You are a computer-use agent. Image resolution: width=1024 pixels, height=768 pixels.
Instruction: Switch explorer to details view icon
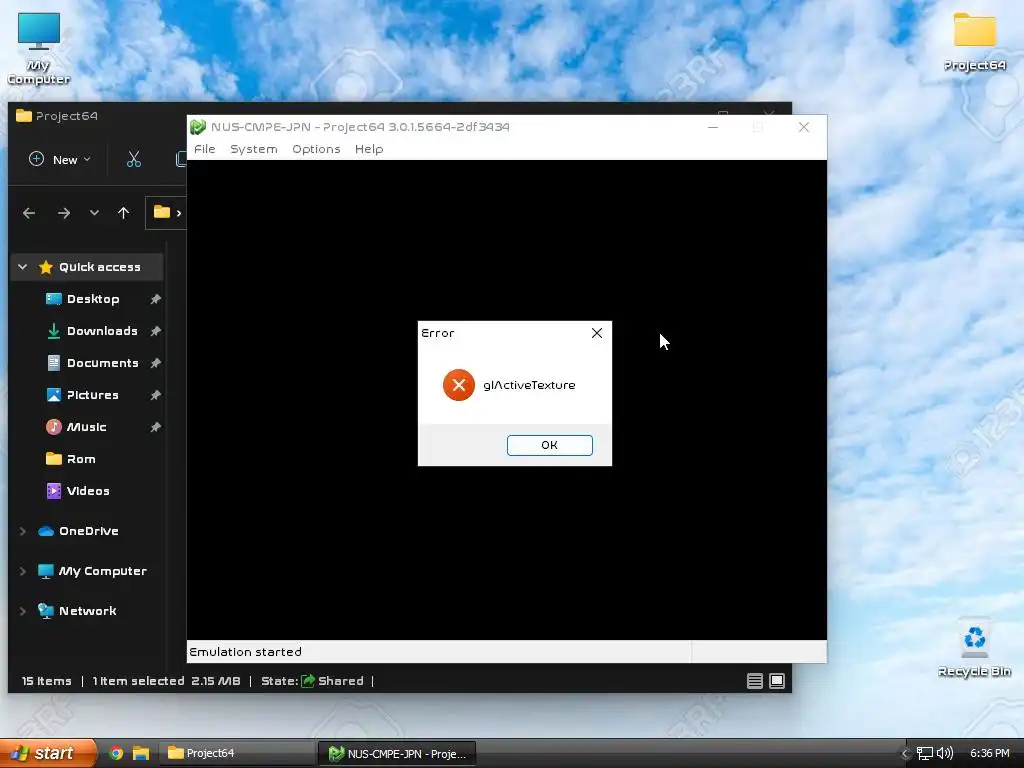pyautogui.click(x=755, y=681)
